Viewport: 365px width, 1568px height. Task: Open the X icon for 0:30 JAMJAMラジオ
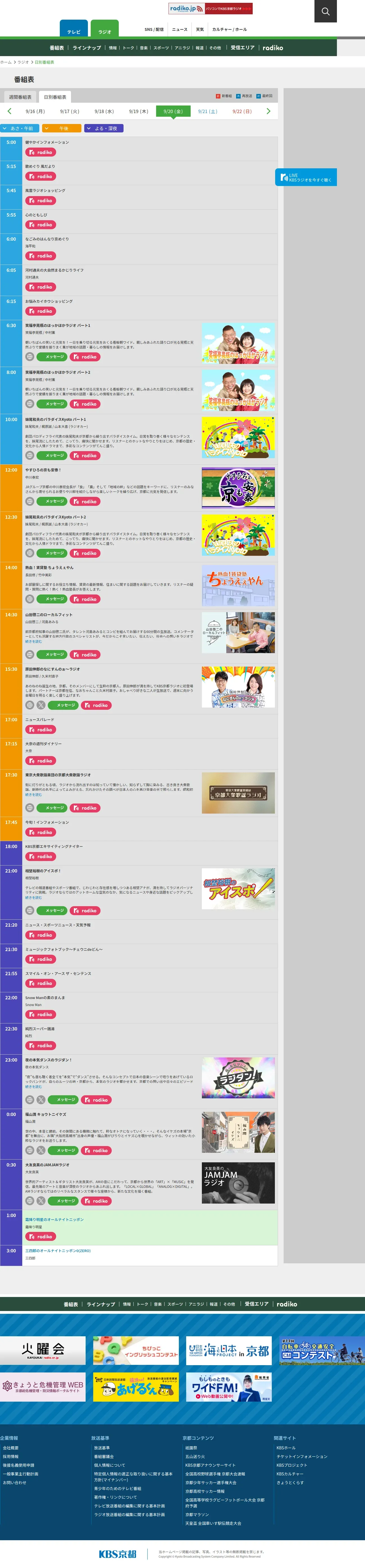(41, 1201)
